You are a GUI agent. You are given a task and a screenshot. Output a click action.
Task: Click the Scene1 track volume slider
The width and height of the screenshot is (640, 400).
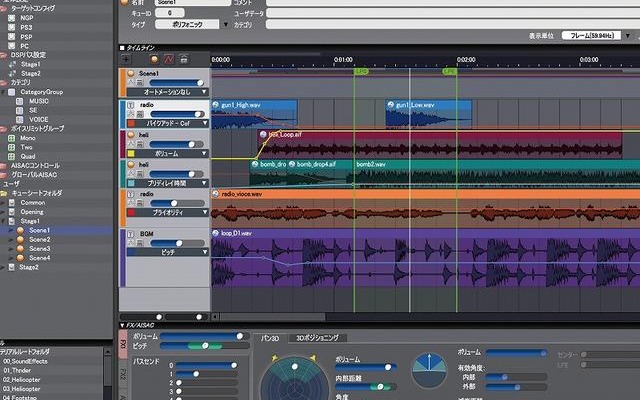click(x=177, y=83)
